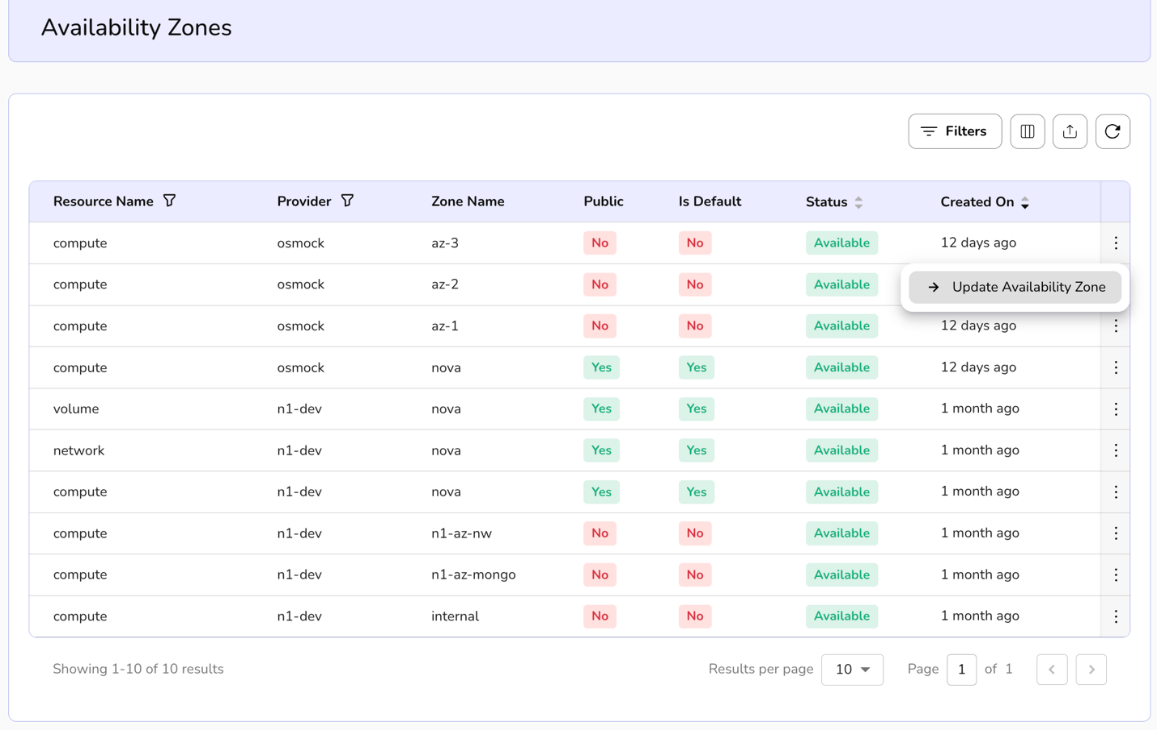
Task: Sort table by Status column
Action: pos(858,202)
